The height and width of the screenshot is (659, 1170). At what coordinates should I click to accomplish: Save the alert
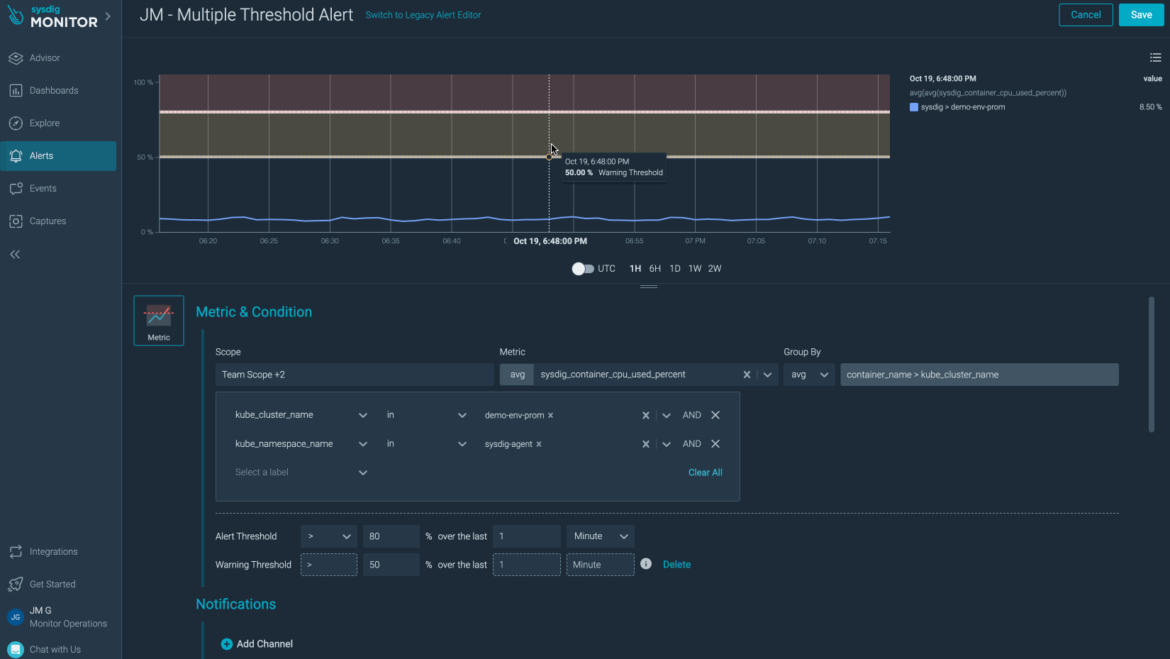coord(1141,15)
